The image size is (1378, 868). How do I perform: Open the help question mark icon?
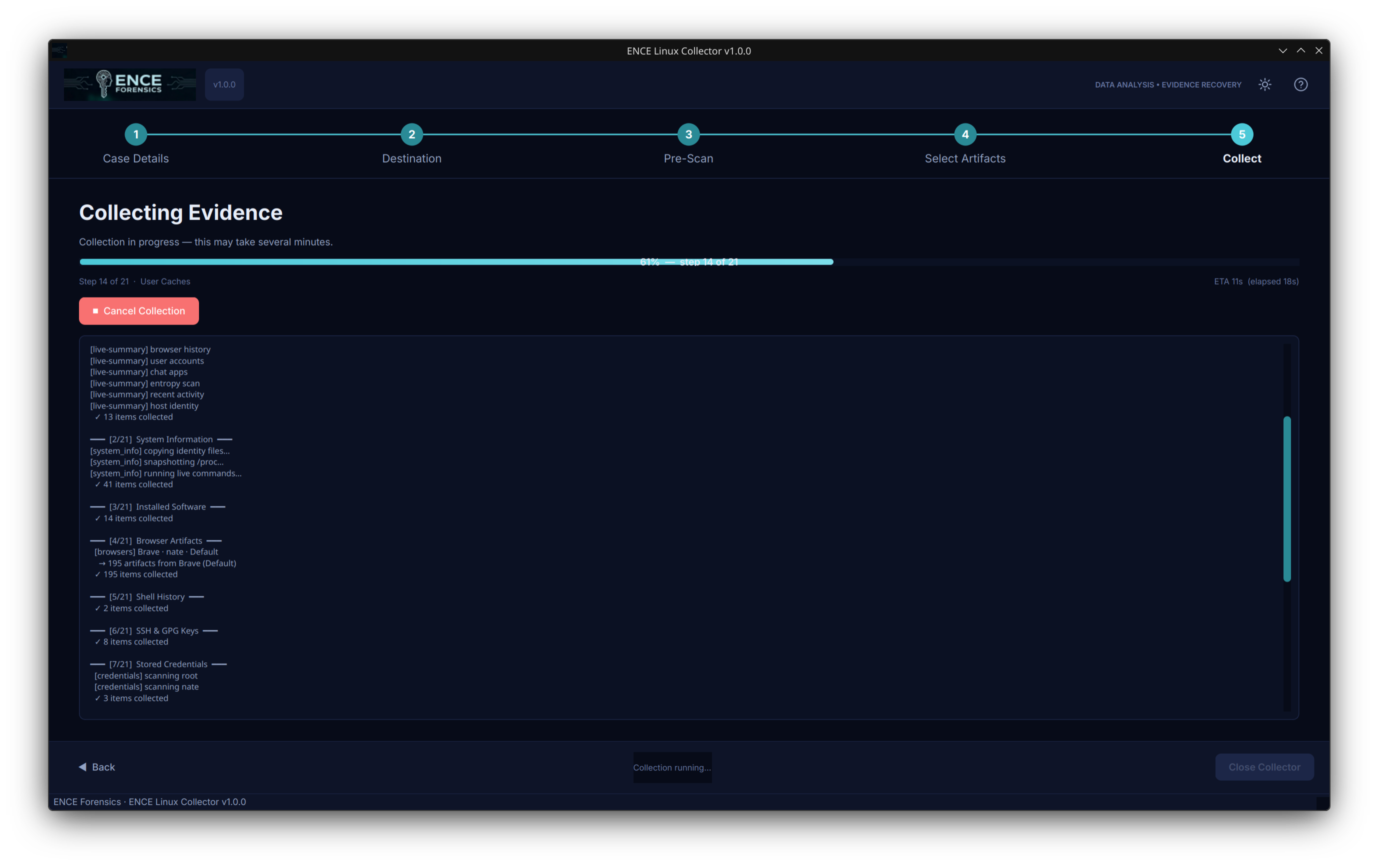(1300, 84)
